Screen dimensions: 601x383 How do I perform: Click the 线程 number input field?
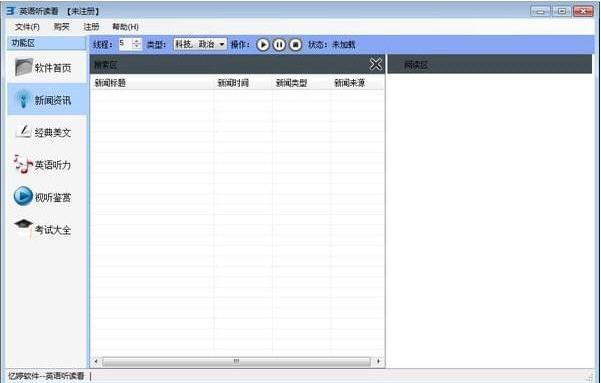click(x=125, y=44)
